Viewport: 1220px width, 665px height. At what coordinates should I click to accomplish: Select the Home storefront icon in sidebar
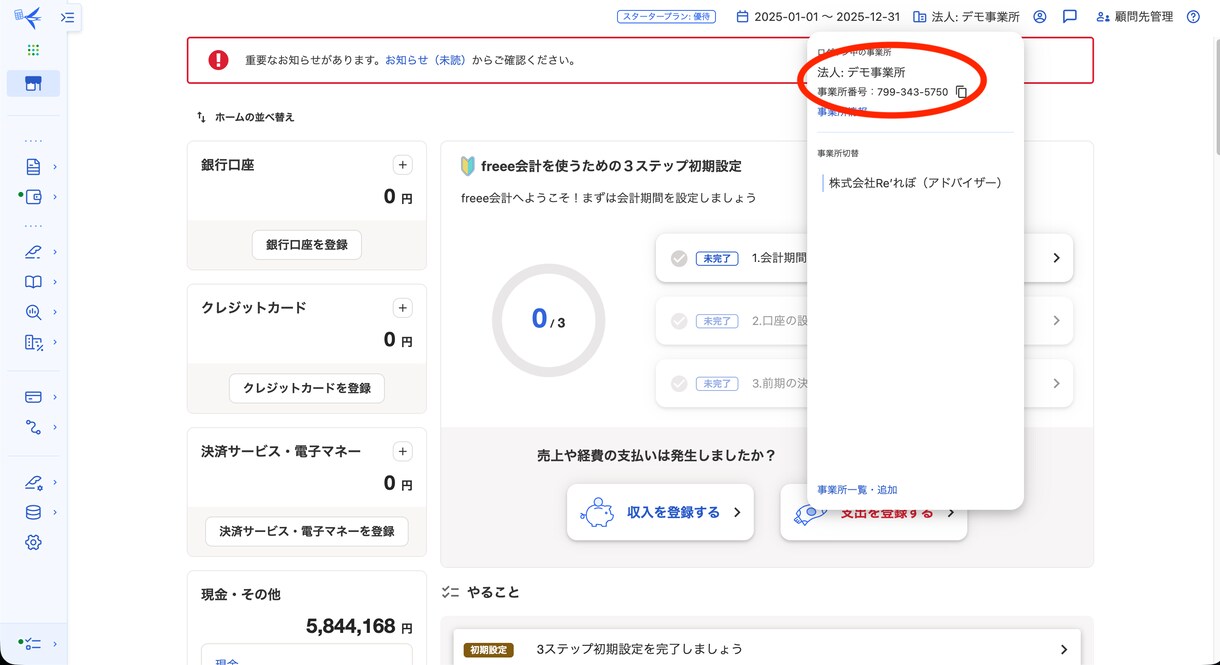[33, 83]
